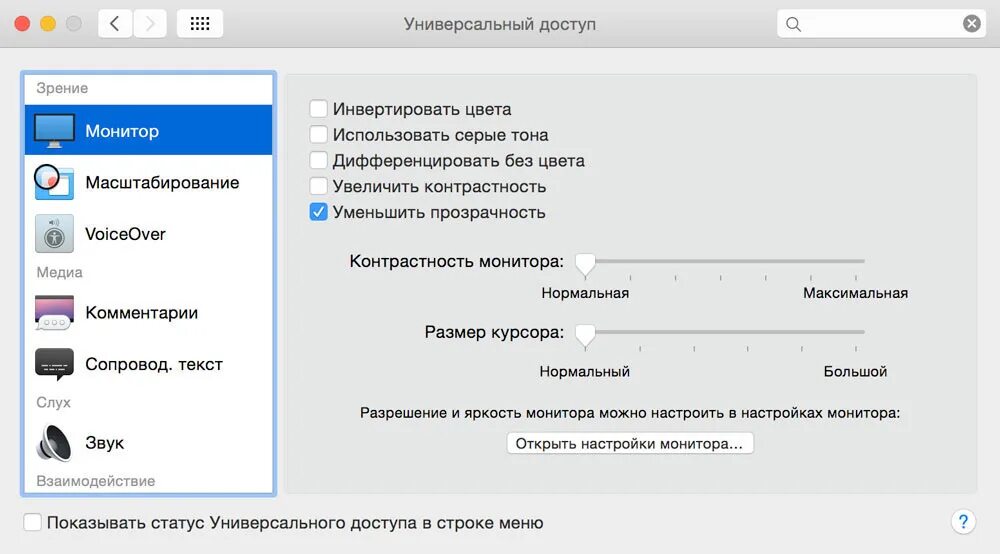Viewport: 1000px width, 554px height.
Task: Click the Зрение section header
Action: 62,88
